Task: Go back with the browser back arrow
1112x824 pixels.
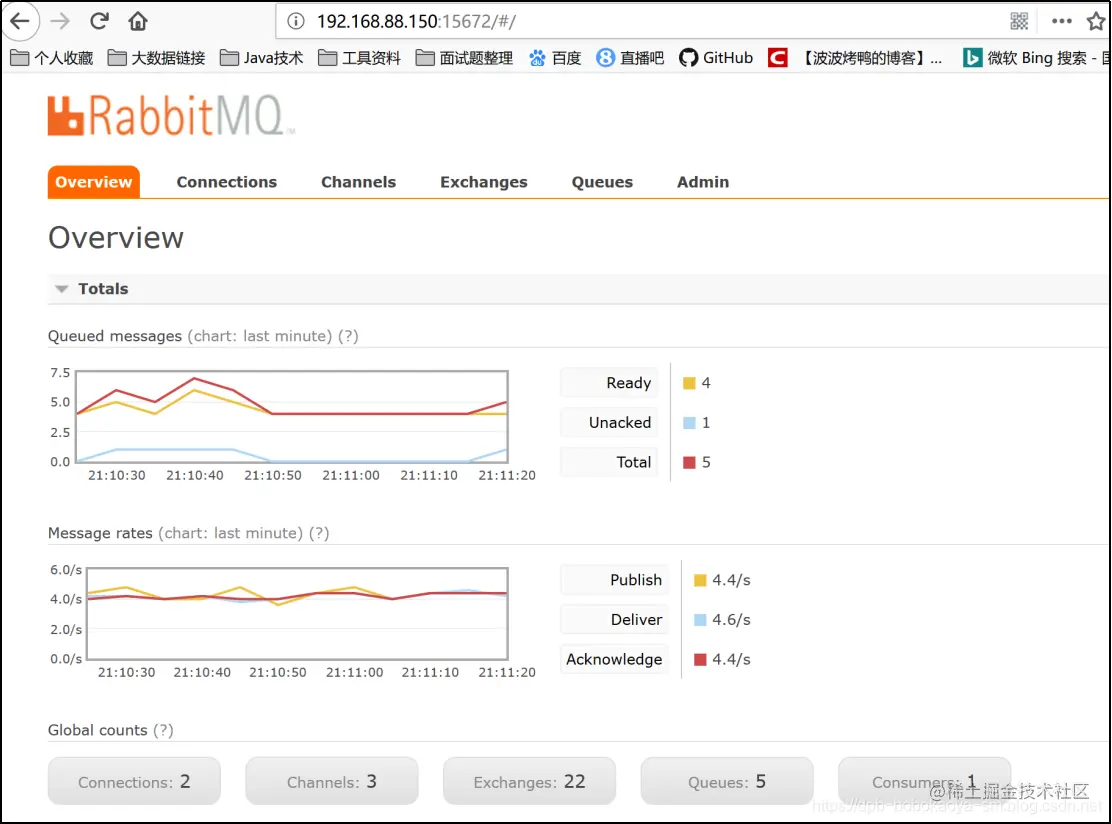Action: (x=20, y=21)
